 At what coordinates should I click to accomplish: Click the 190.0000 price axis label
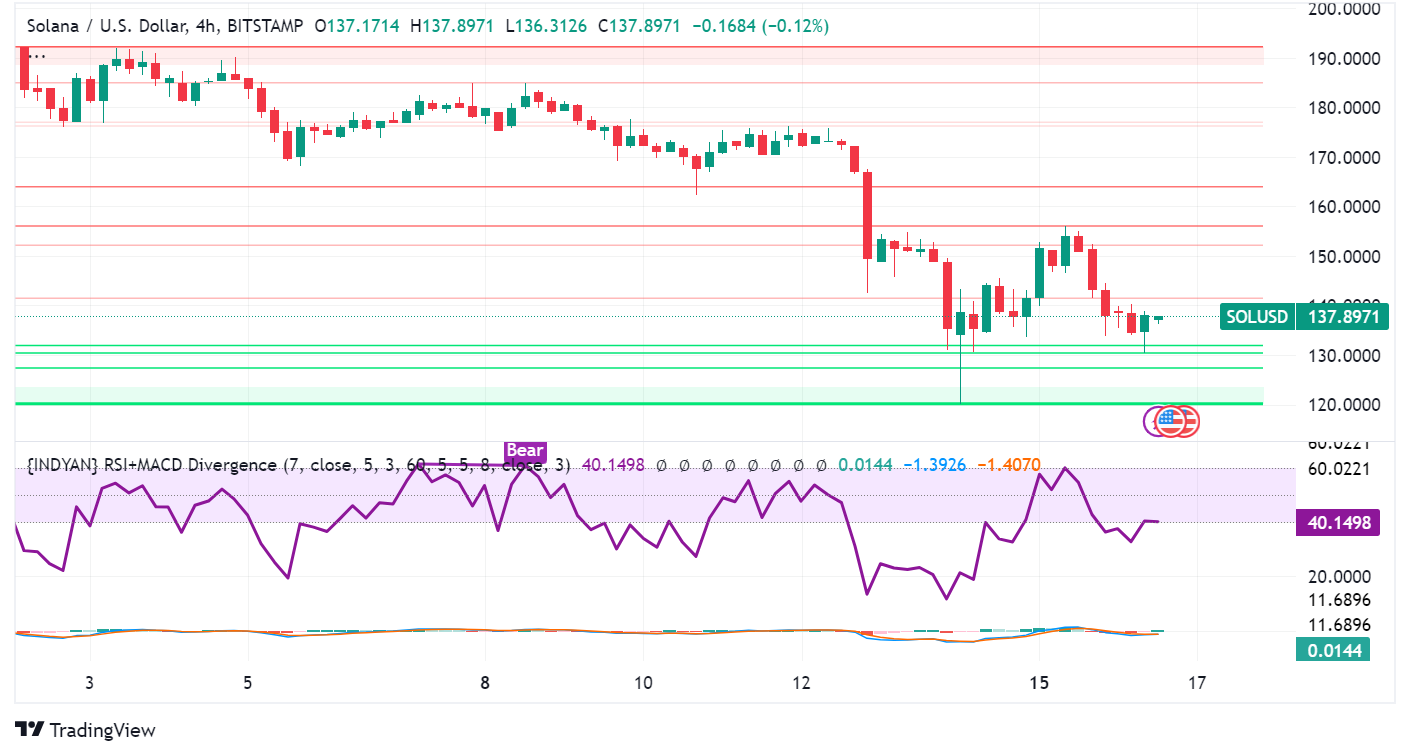(1344, 58)
